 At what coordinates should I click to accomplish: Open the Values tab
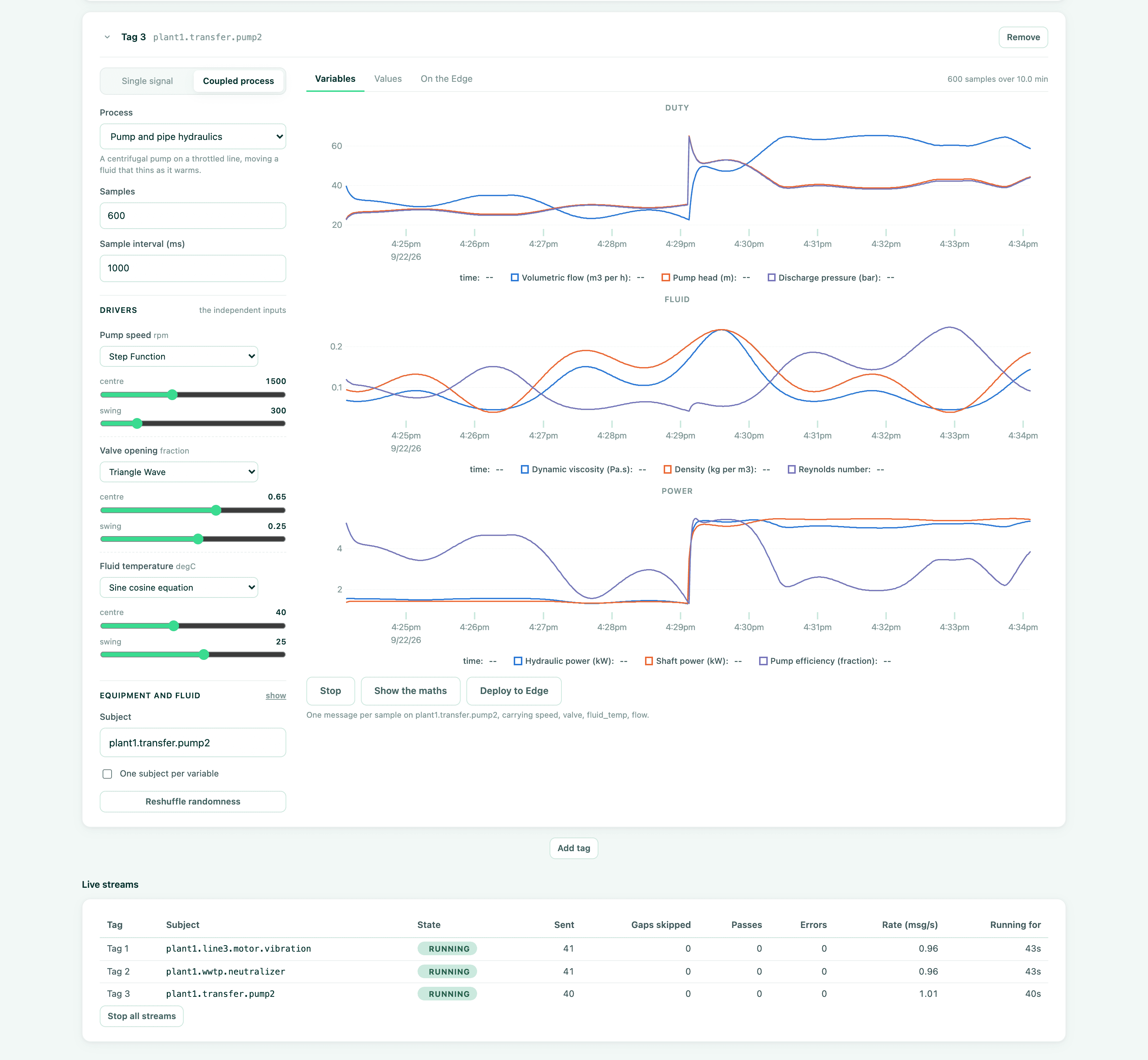[388, 79]
